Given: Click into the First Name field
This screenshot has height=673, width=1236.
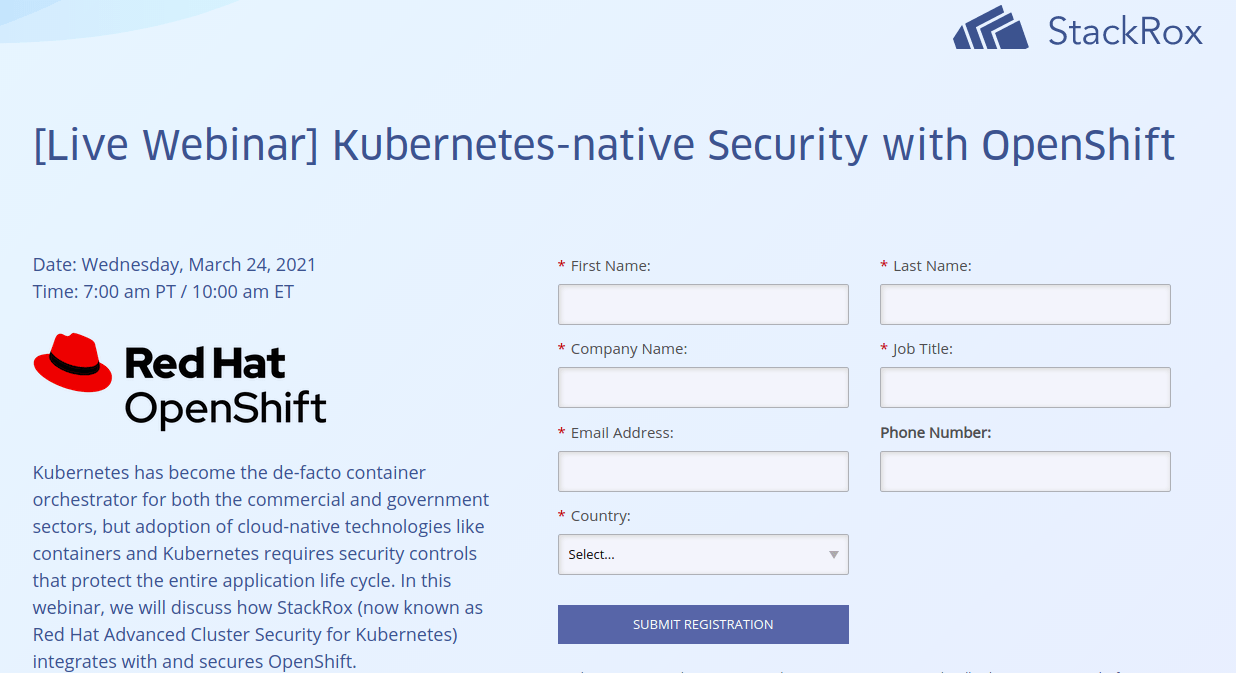Looking at the screenshot, I should 703,304.
